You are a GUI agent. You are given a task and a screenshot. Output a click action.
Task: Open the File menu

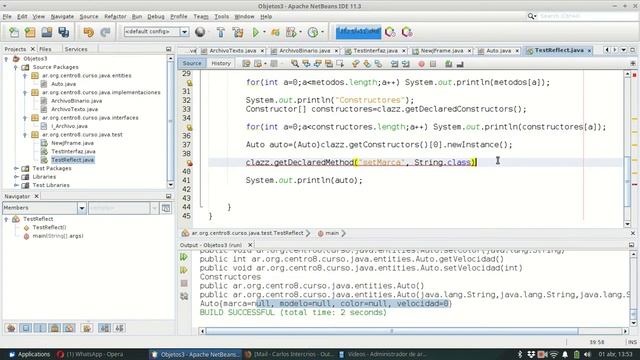7,16
